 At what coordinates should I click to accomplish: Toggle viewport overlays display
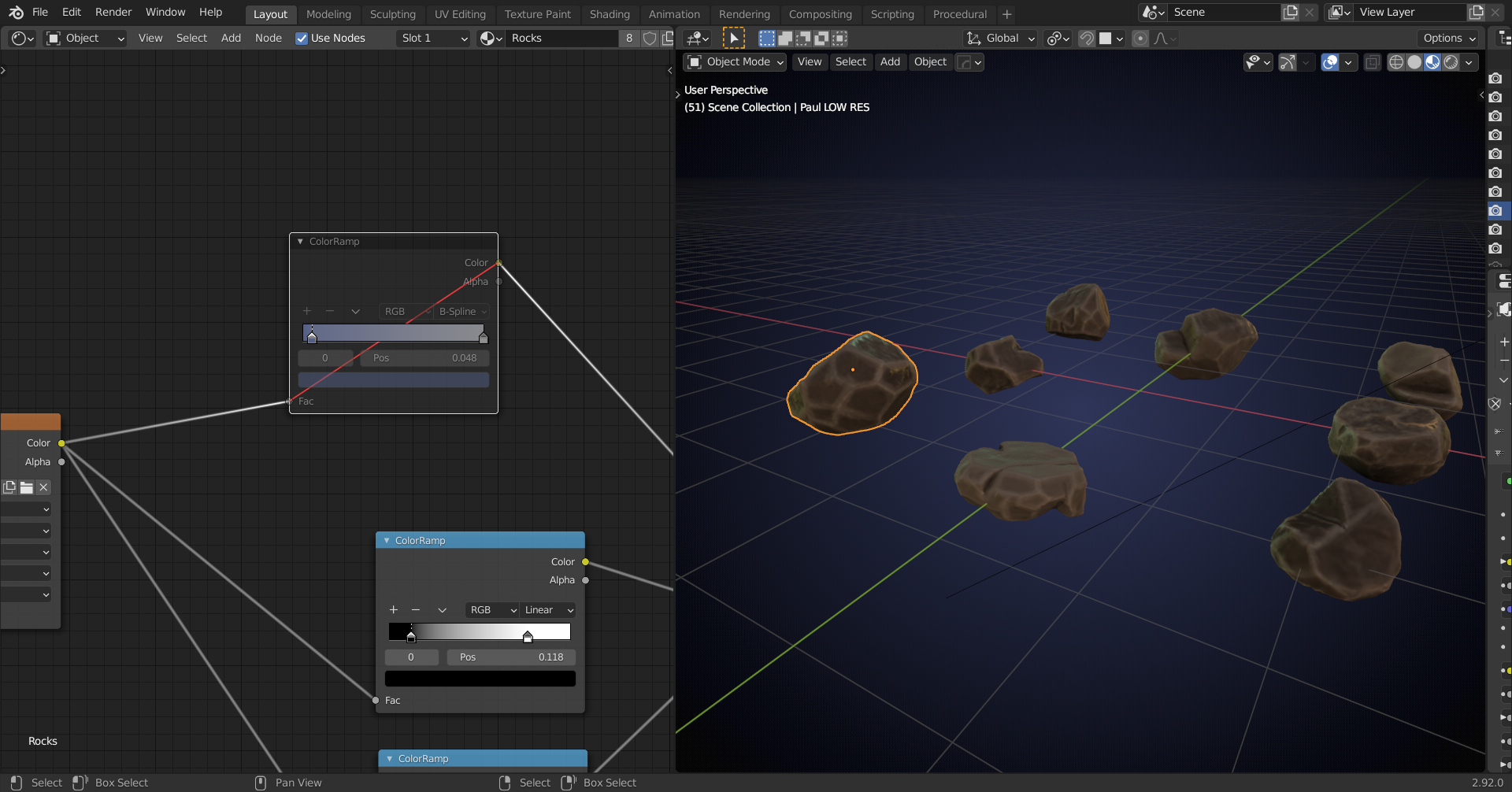[x=1330, y=62]
